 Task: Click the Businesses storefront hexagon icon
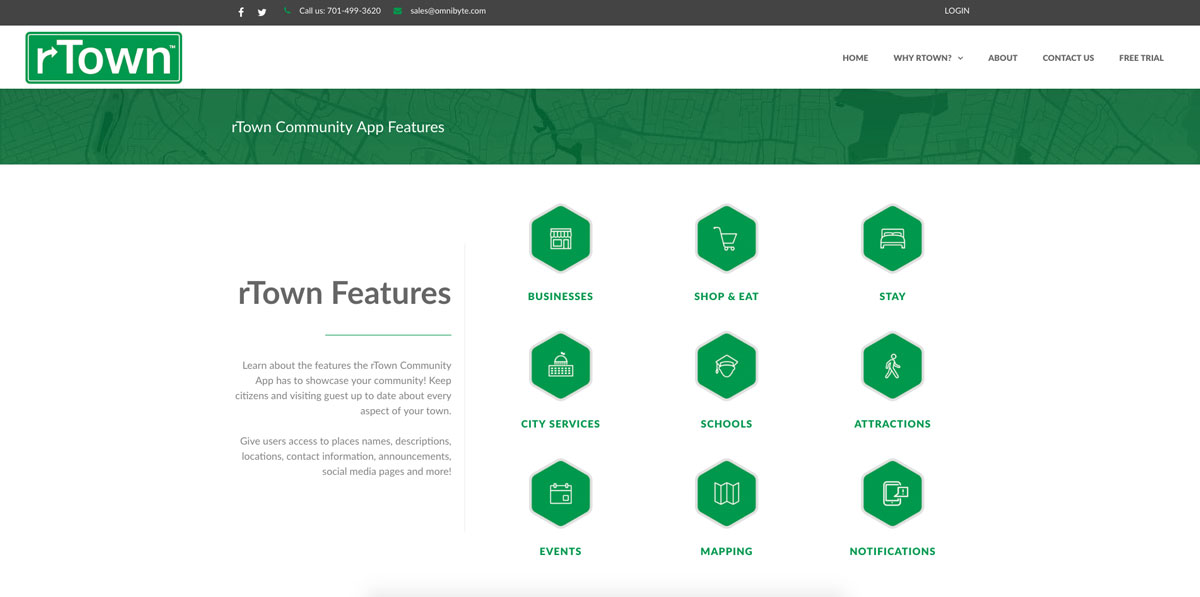point(560,239)
